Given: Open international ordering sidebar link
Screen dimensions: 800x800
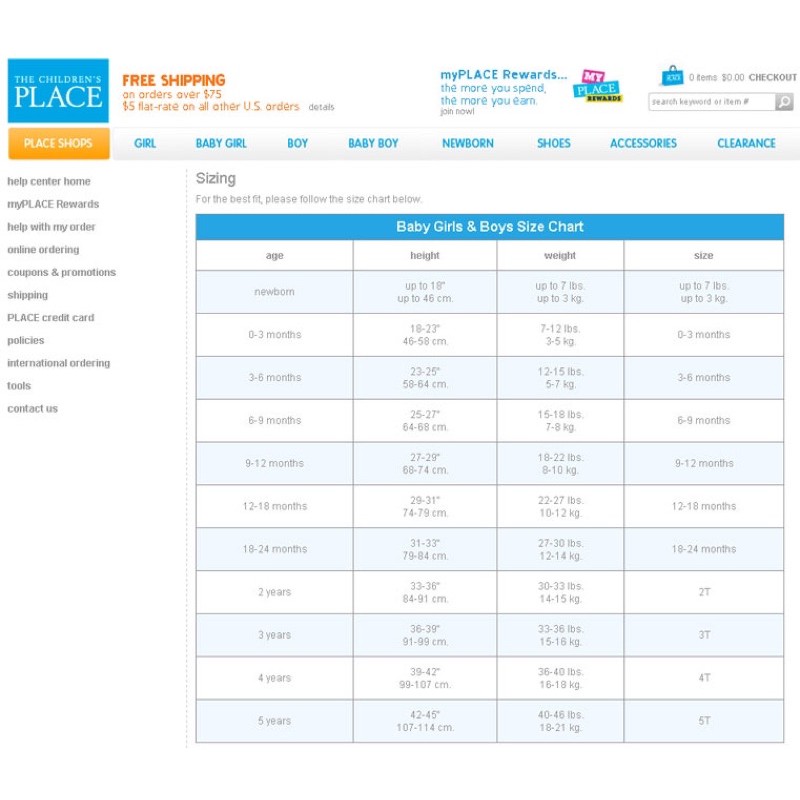Looking at the screenshot, I should [59, 363].
